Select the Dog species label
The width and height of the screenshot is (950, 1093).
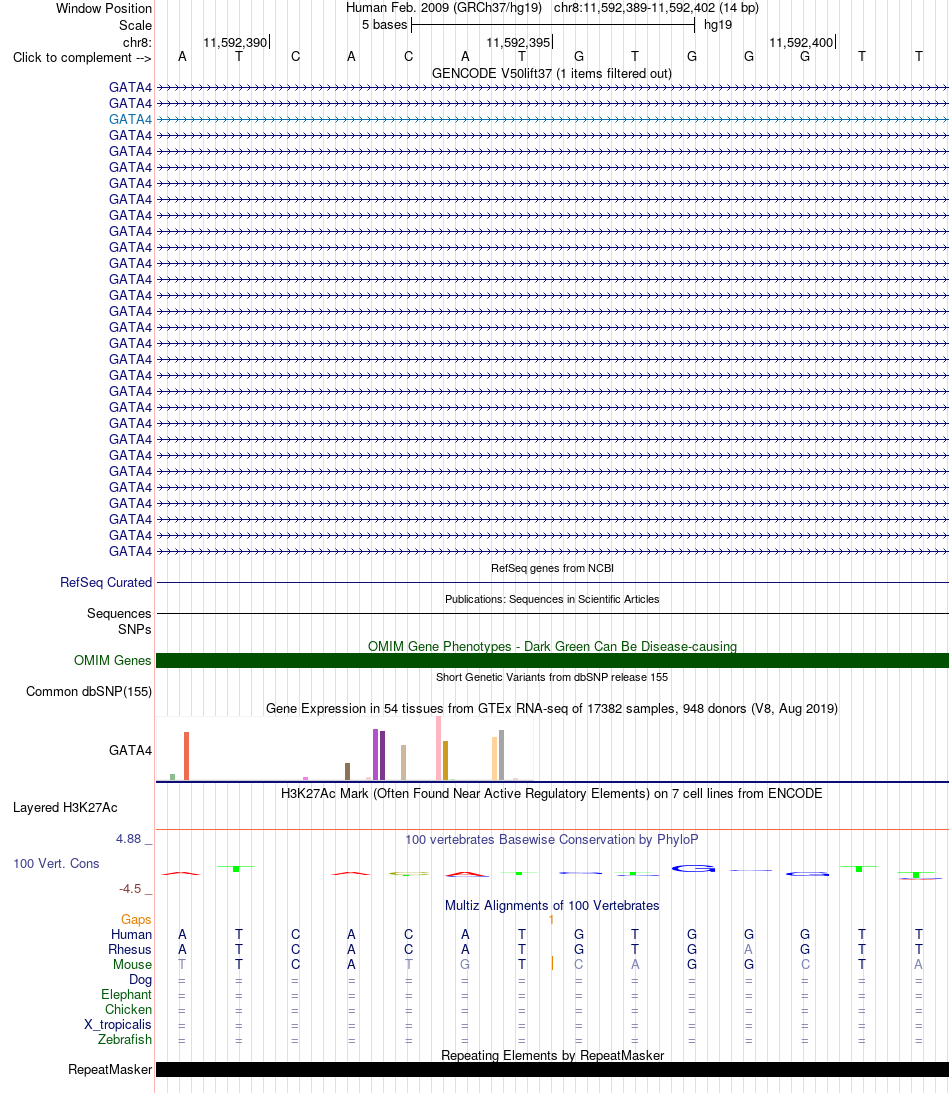[x=140, y=979]
